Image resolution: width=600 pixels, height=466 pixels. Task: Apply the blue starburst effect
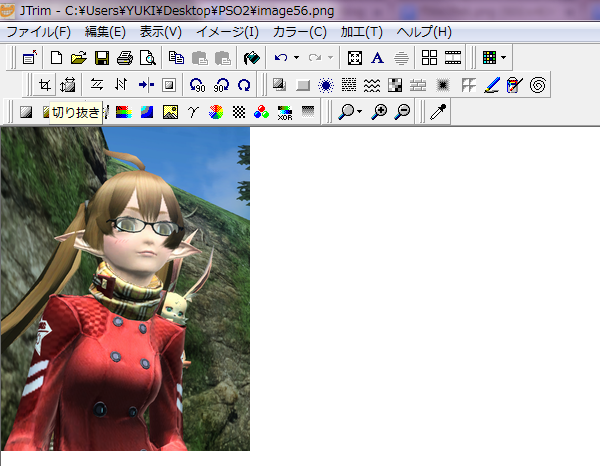coord(326,85)
